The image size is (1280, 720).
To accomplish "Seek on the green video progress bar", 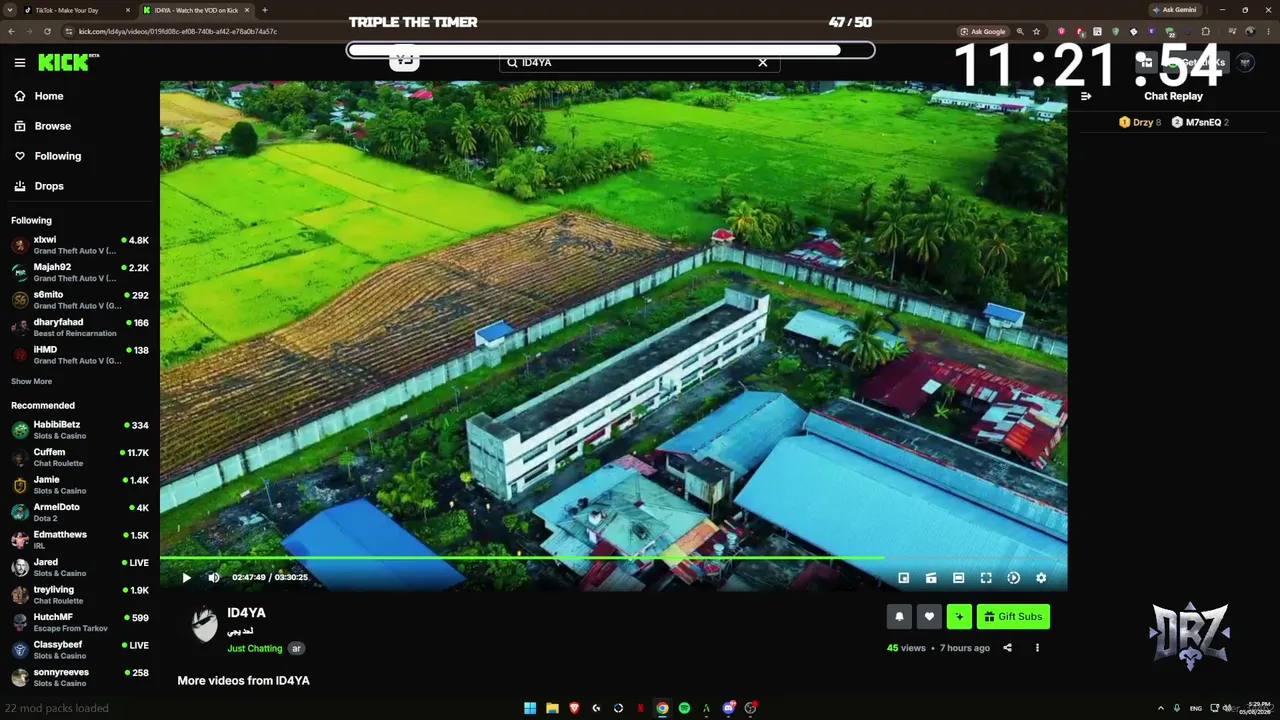I will 613,557.
